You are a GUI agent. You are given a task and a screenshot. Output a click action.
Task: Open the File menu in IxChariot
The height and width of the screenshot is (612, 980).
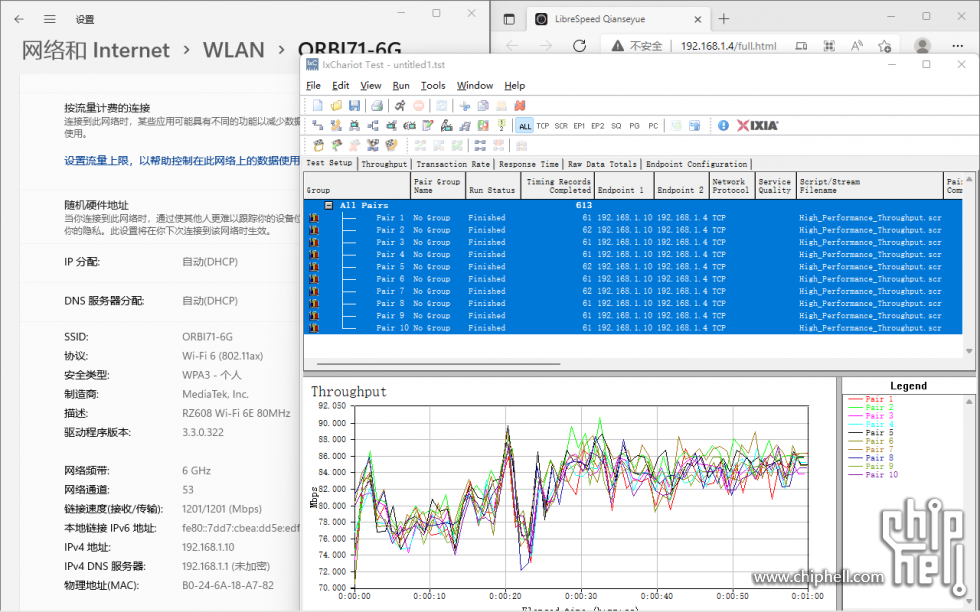pos(313,86)
